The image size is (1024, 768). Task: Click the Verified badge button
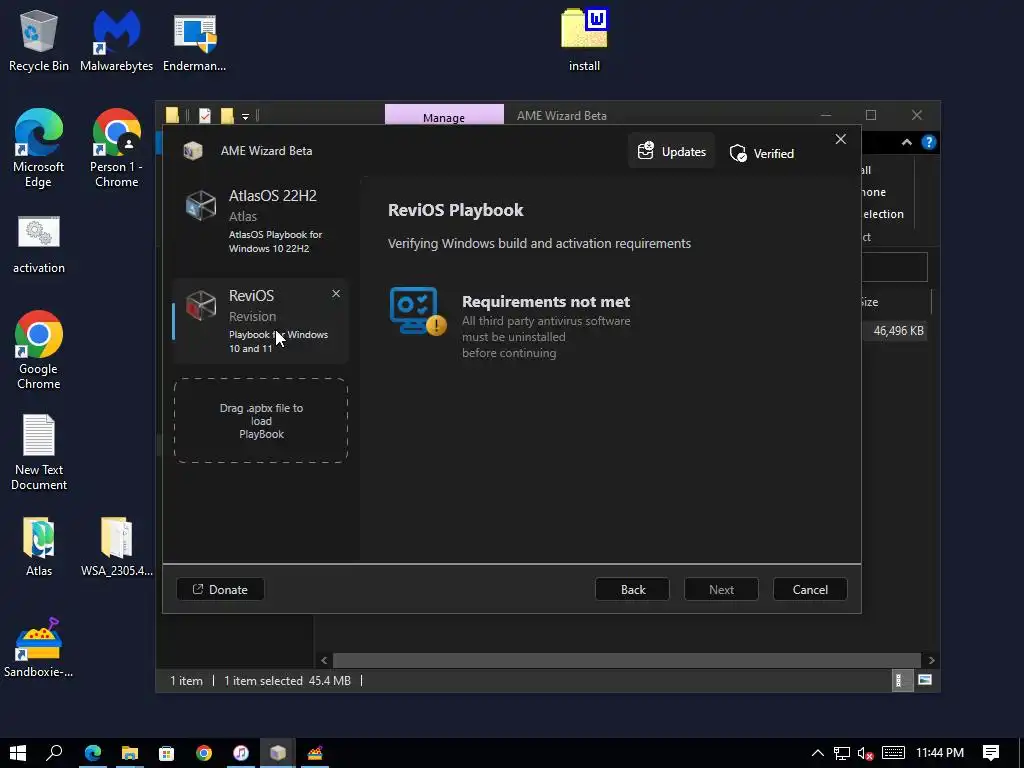point(761,153)
